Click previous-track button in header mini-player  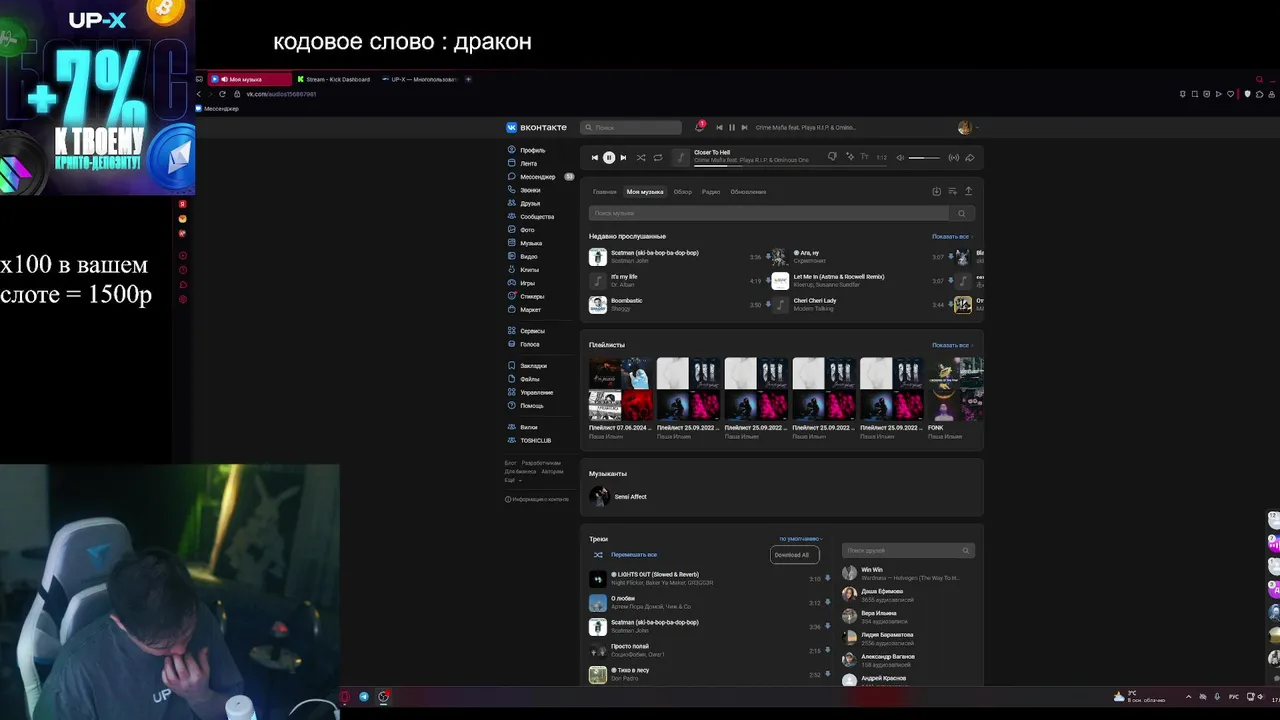tap(719, 127)
